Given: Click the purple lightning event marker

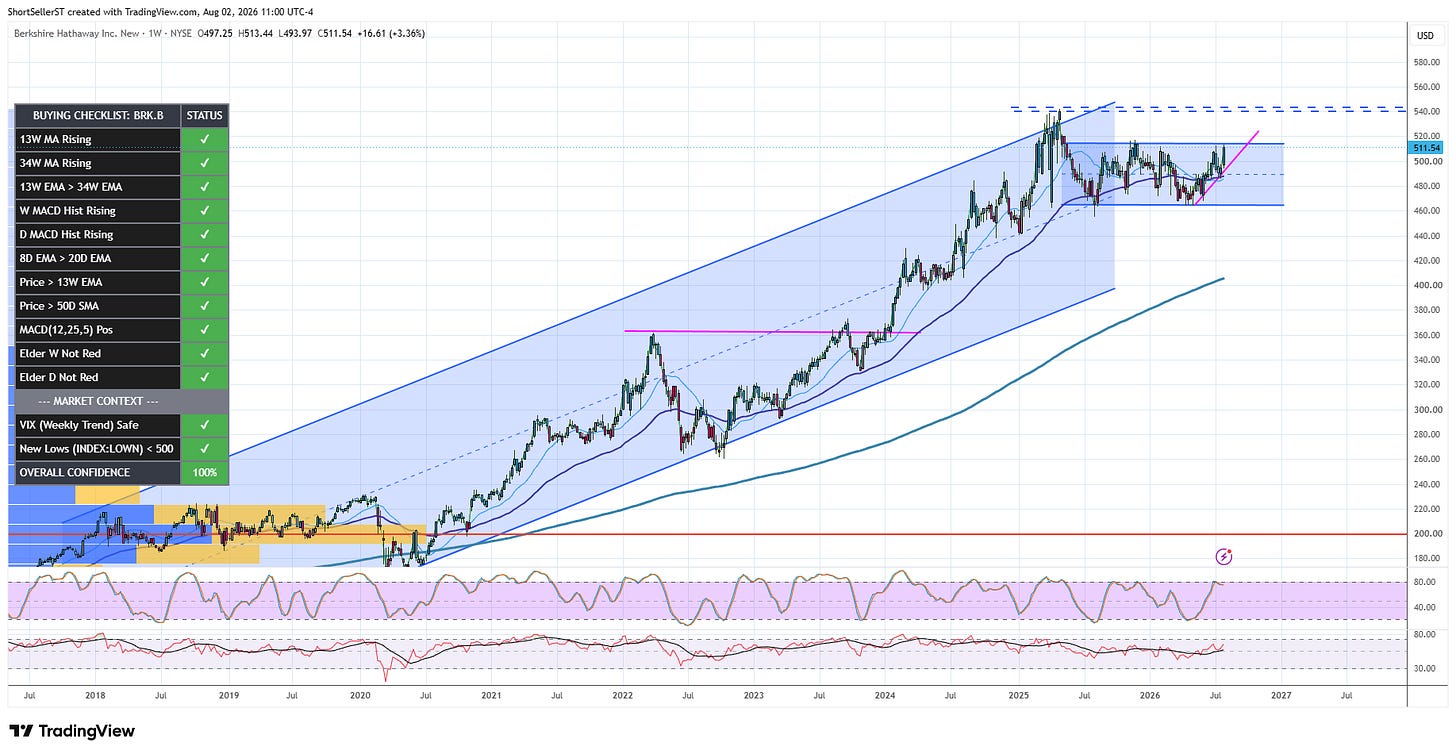Looking at the screenshot, I should pyautogui.click(x=1223, y=556).
